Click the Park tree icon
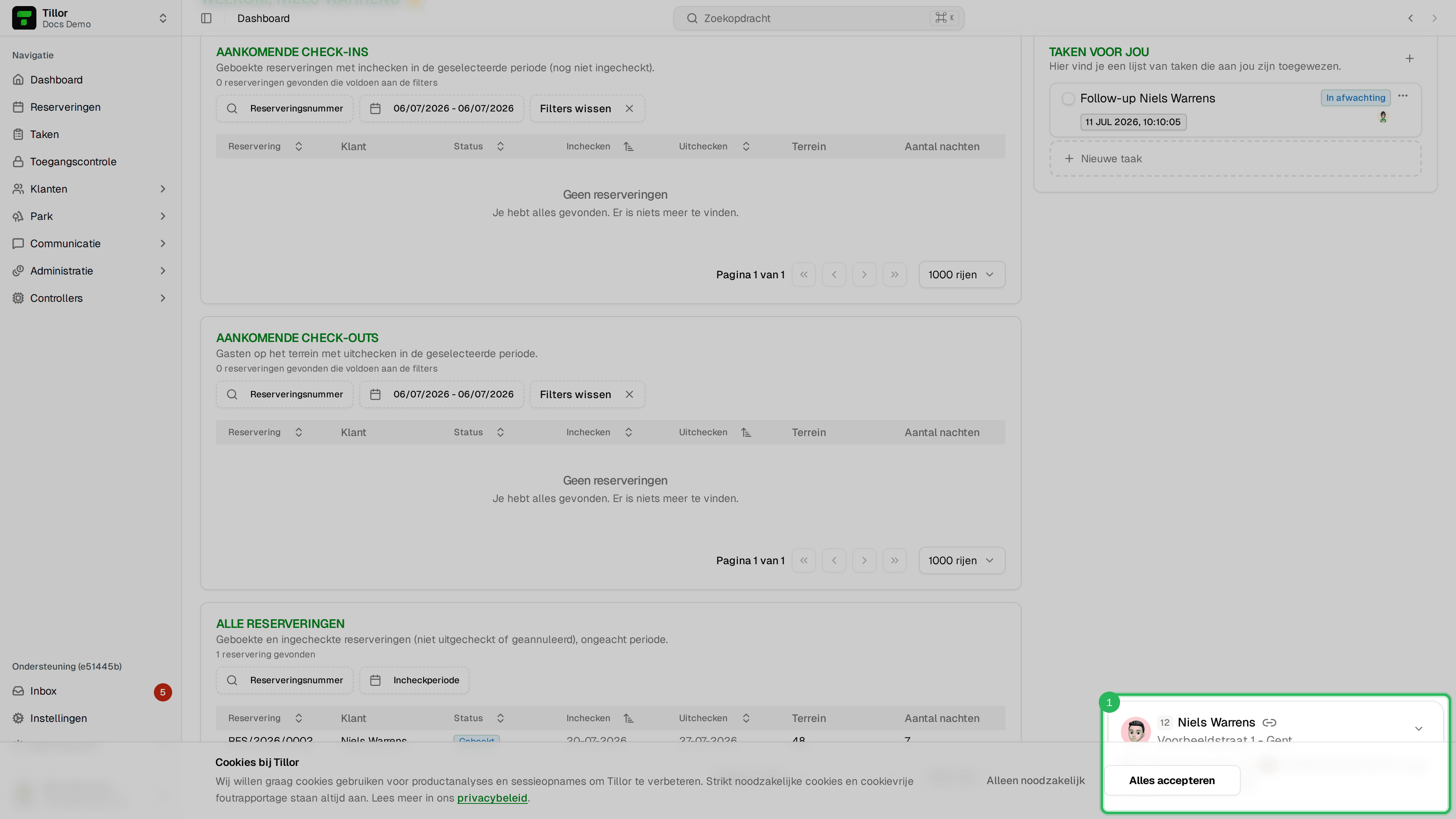1456x819 pixels. (18, 216)
